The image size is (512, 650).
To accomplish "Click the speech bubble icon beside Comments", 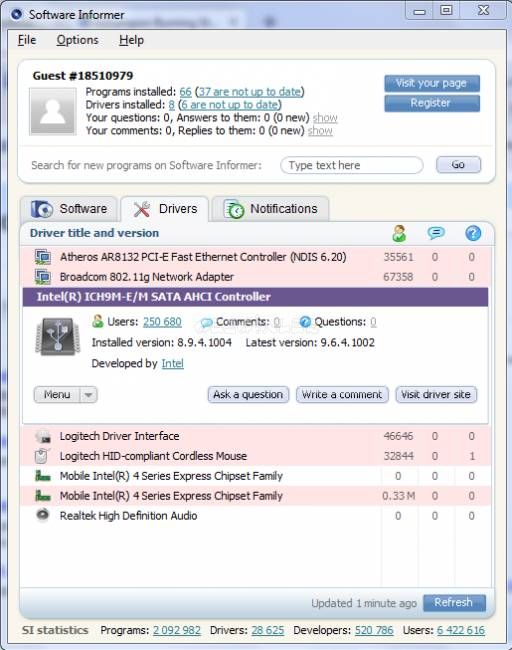I will (x=206, y=322).
